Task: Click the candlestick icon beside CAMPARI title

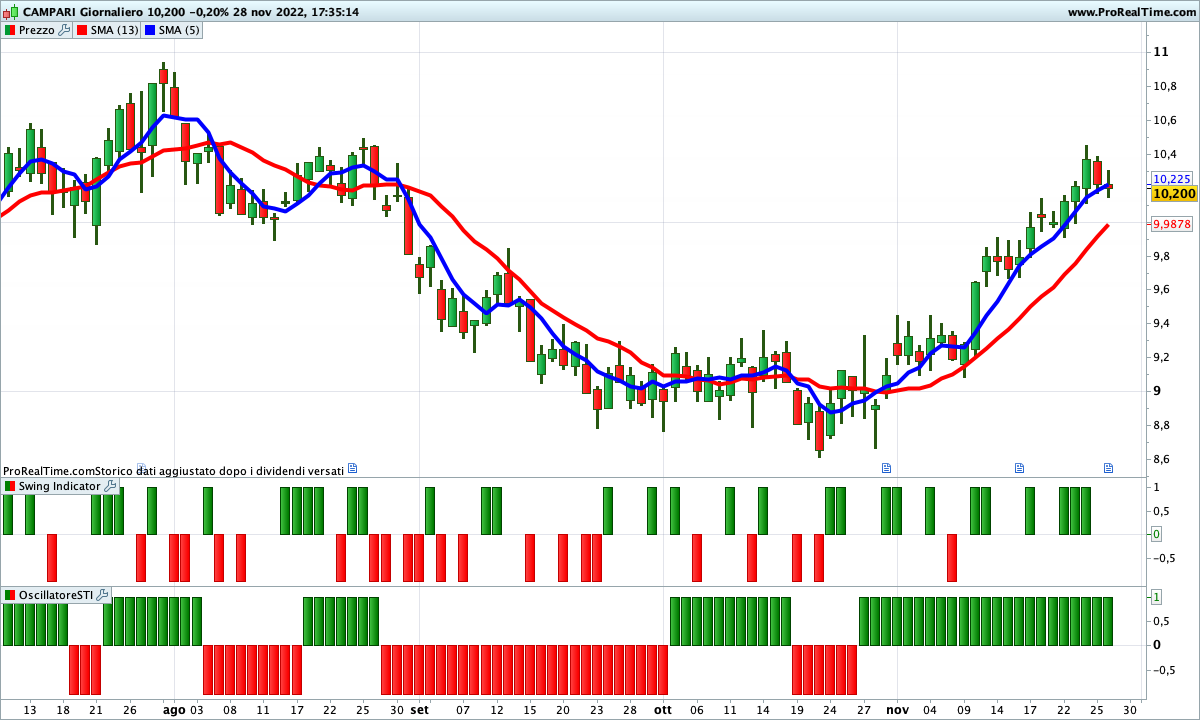Action: [x=10, y=12]
